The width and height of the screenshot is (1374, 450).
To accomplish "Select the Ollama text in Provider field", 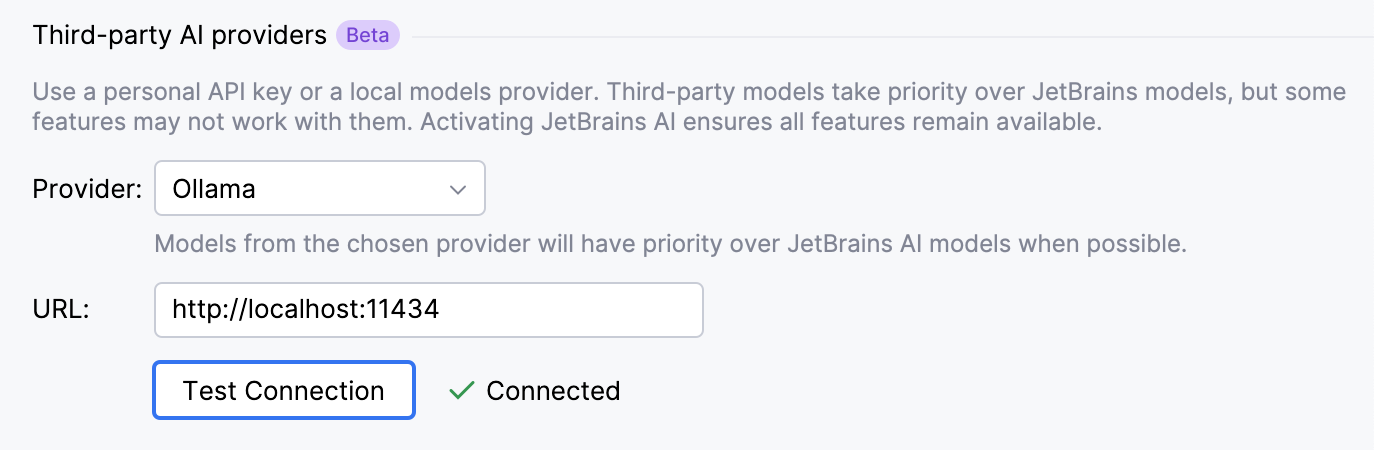I will click(213, 189).
